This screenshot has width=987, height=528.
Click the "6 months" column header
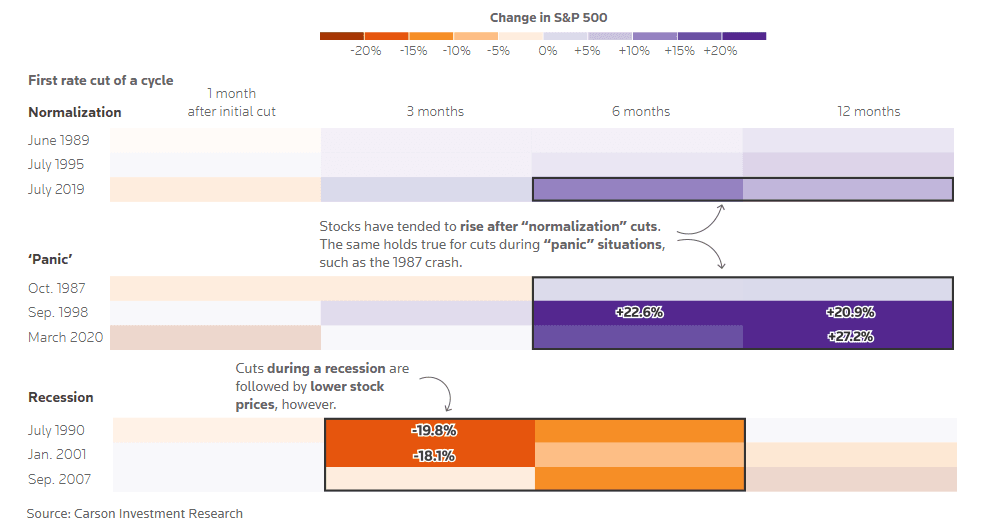(x=641, y=111)
